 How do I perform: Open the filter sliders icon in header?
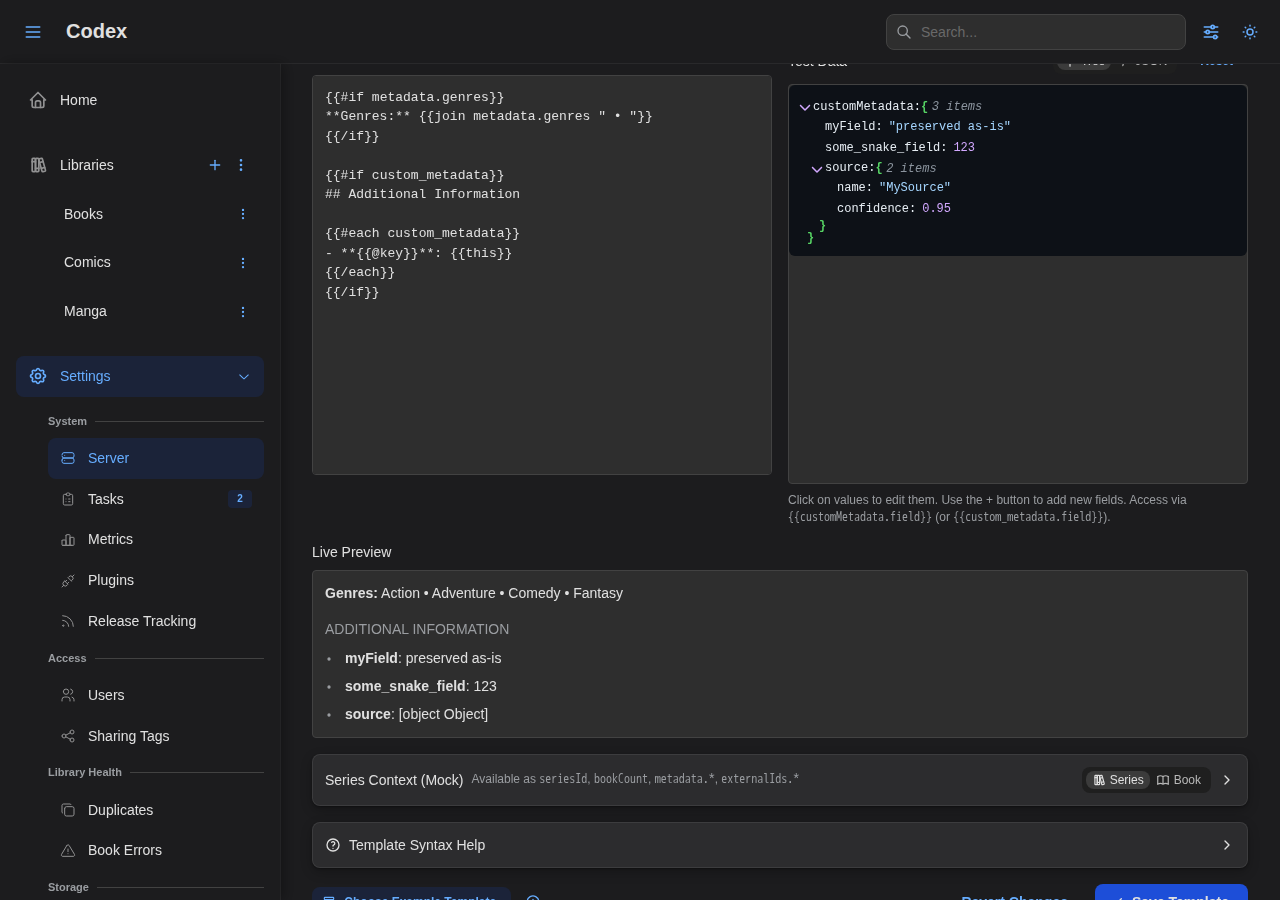pos(1211,32)
